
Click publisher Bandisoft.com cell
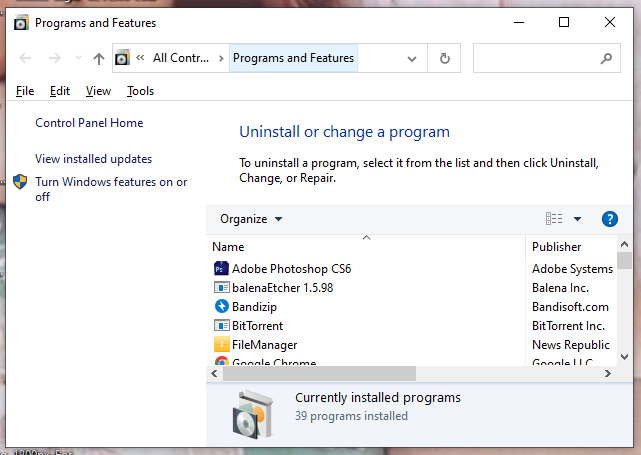(570, 307)
